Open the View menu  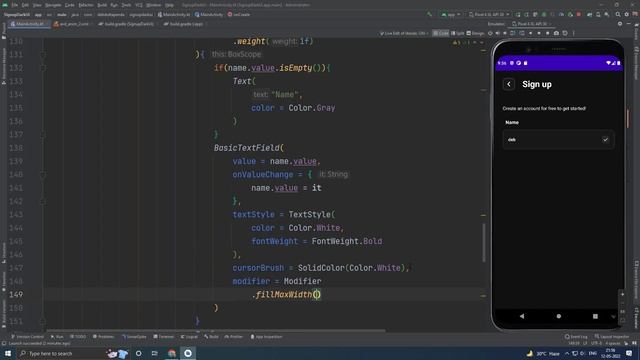(37, 5)
